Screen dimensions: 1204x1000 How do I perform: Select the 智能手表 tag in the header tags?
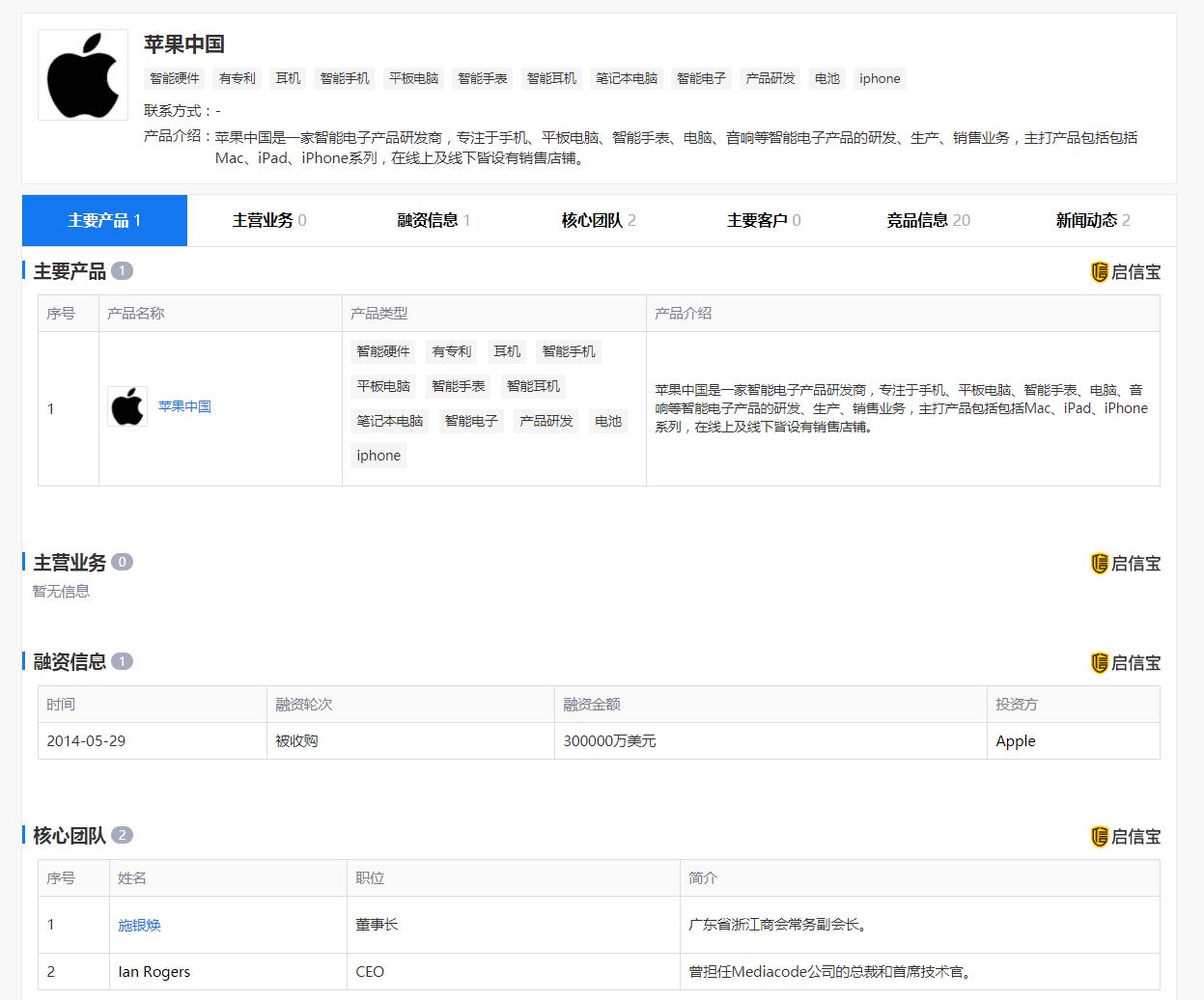[x=483, y=78]
